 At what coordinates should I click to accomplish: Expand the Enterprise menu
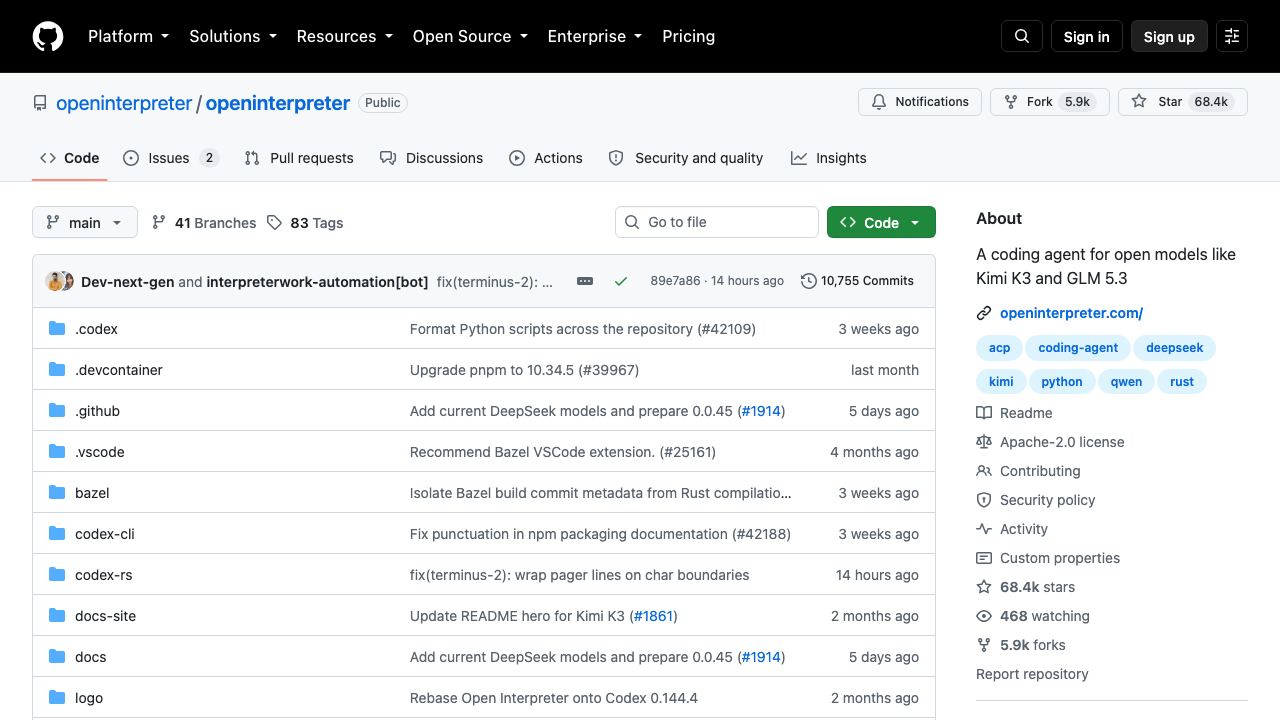[595, 36]
